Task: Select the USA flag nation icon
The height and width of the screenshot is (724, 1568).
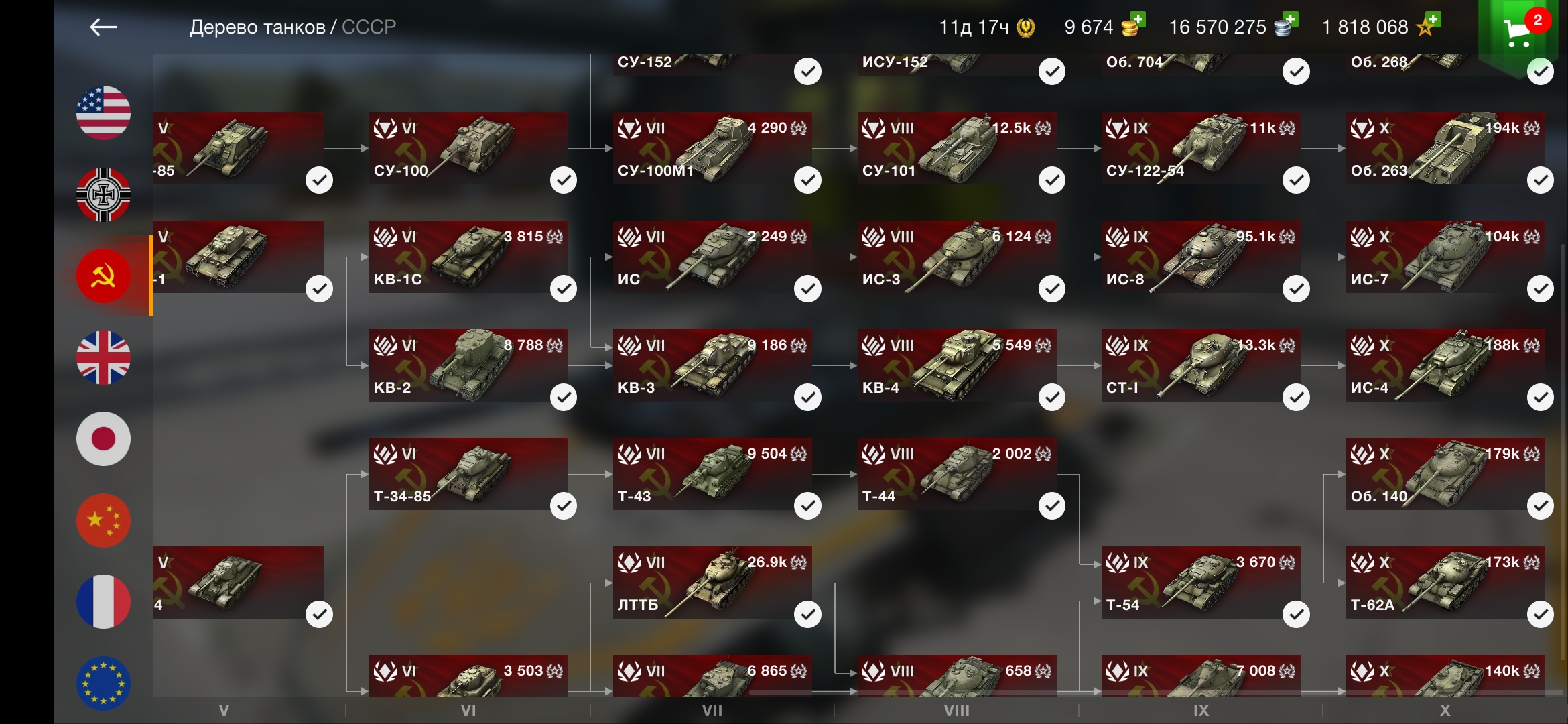Action: 103,113
